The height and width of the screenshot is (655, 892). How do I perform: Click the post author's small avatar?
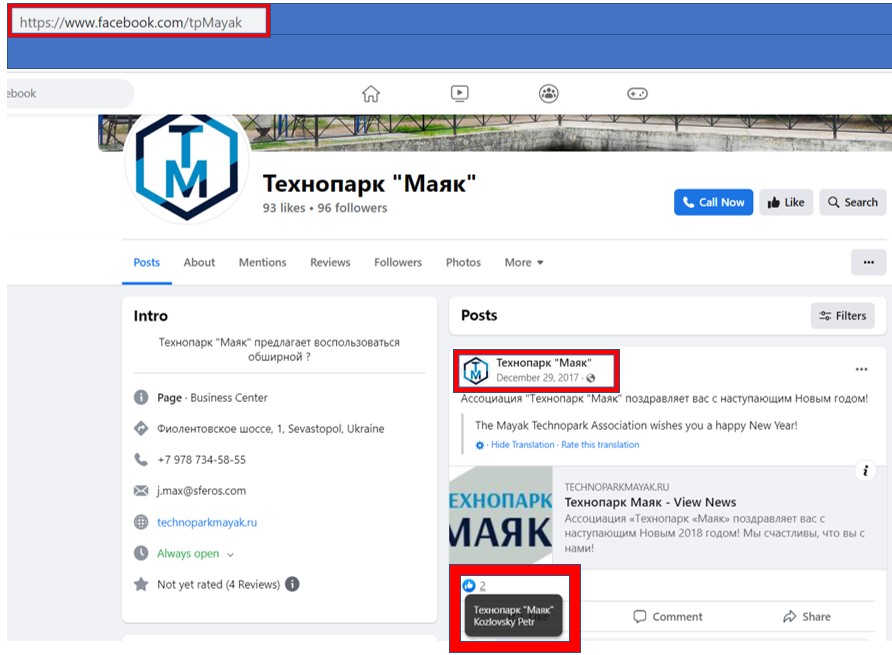pyautogui.click(x=476, y=370)
